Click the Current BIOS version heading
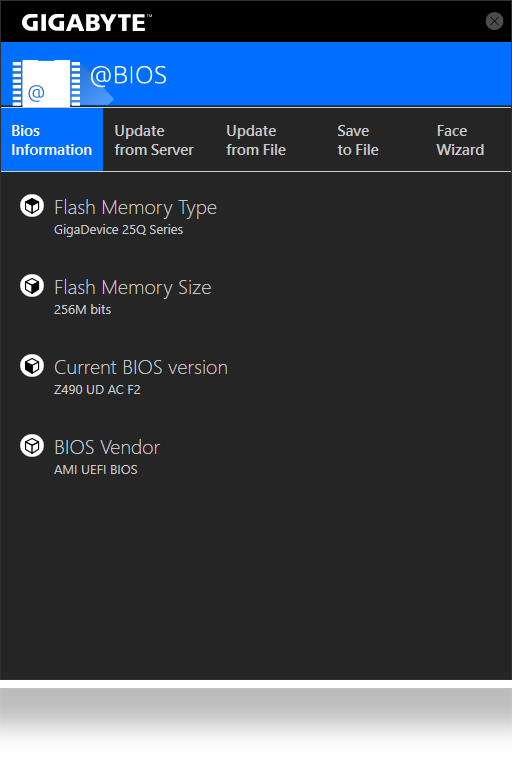This screenshot has height=780, width=512. (141, 368)
